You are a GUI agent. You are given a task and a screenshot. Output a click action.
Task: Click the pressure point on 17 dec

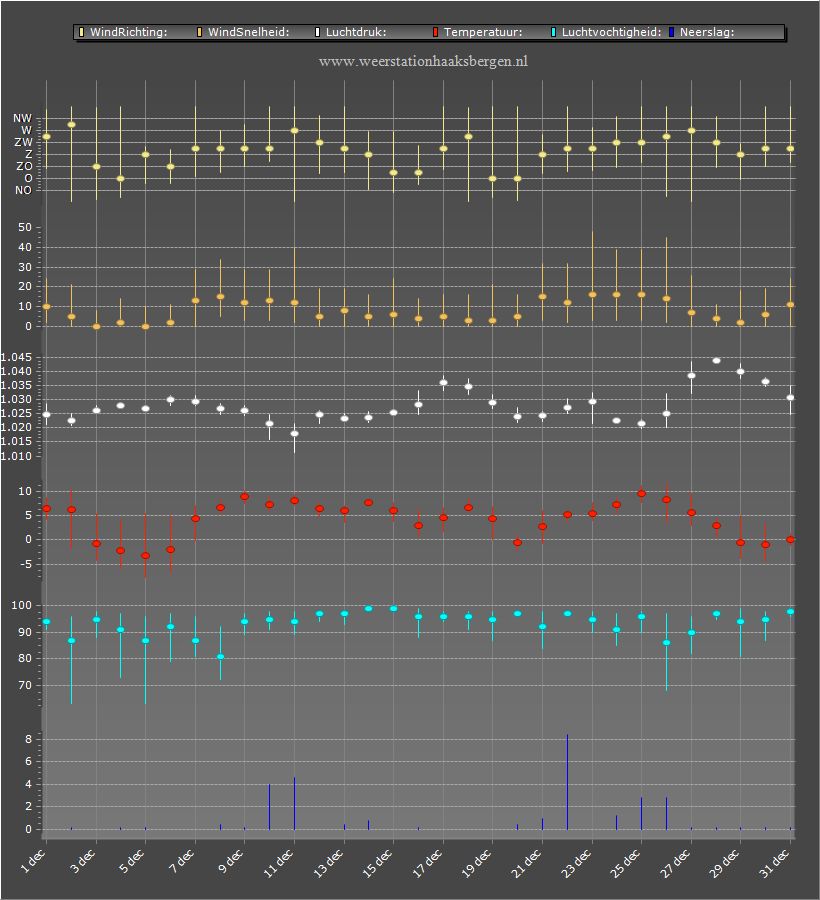[444, 383]
